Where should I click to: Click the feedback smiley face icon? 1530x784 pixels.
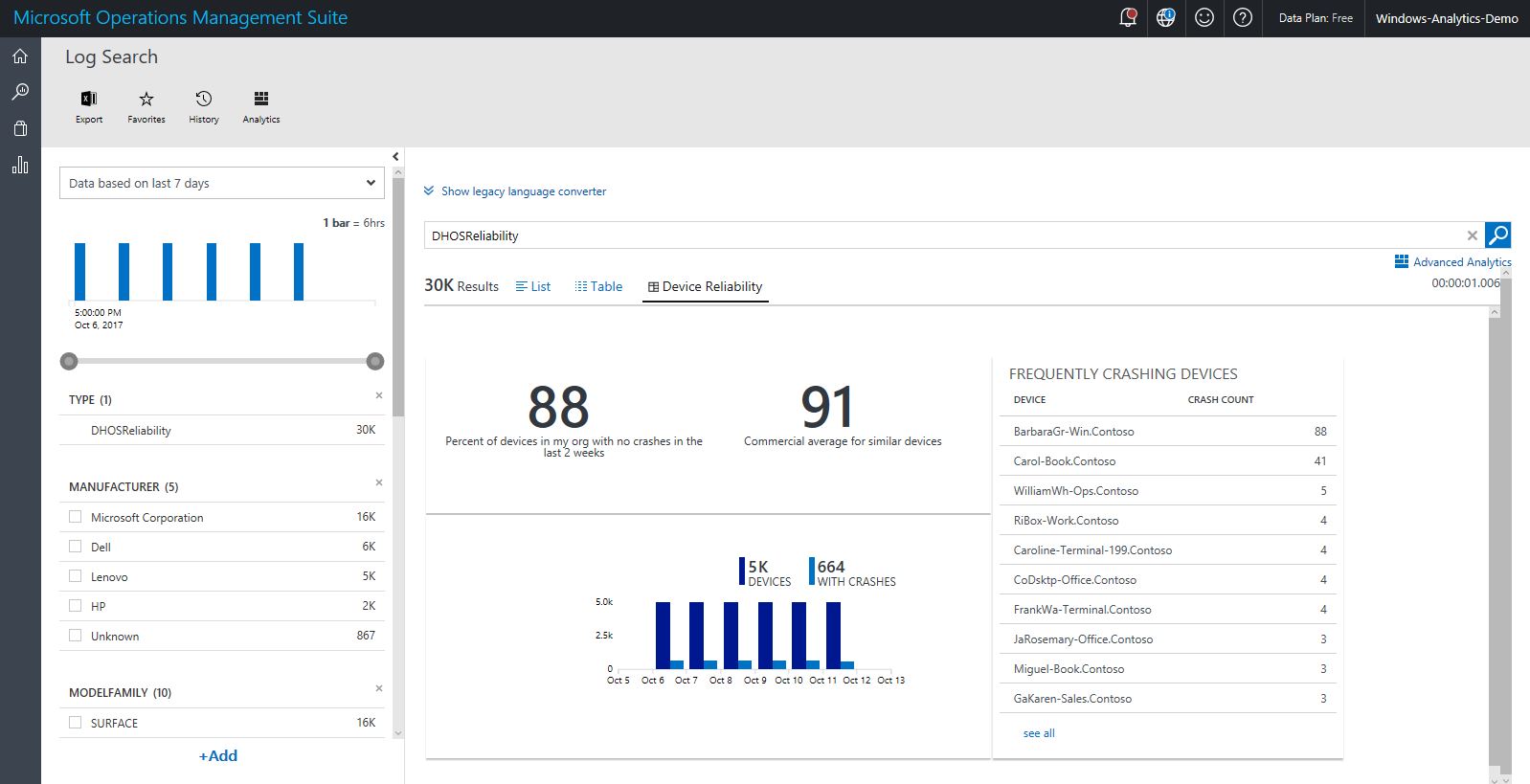tap(1204, 18)
